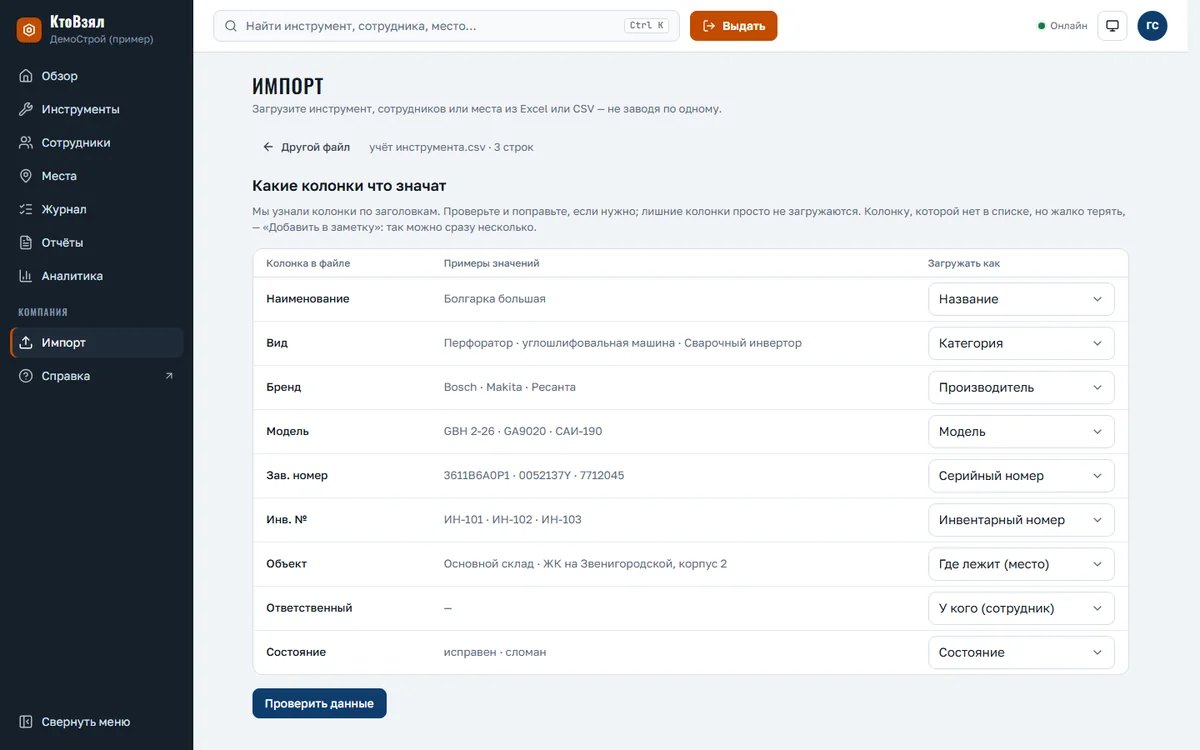Screen dimensions: 1200x750
Task: Click the КтоВзял orange logo icon
Action: [x=29, y=30]
